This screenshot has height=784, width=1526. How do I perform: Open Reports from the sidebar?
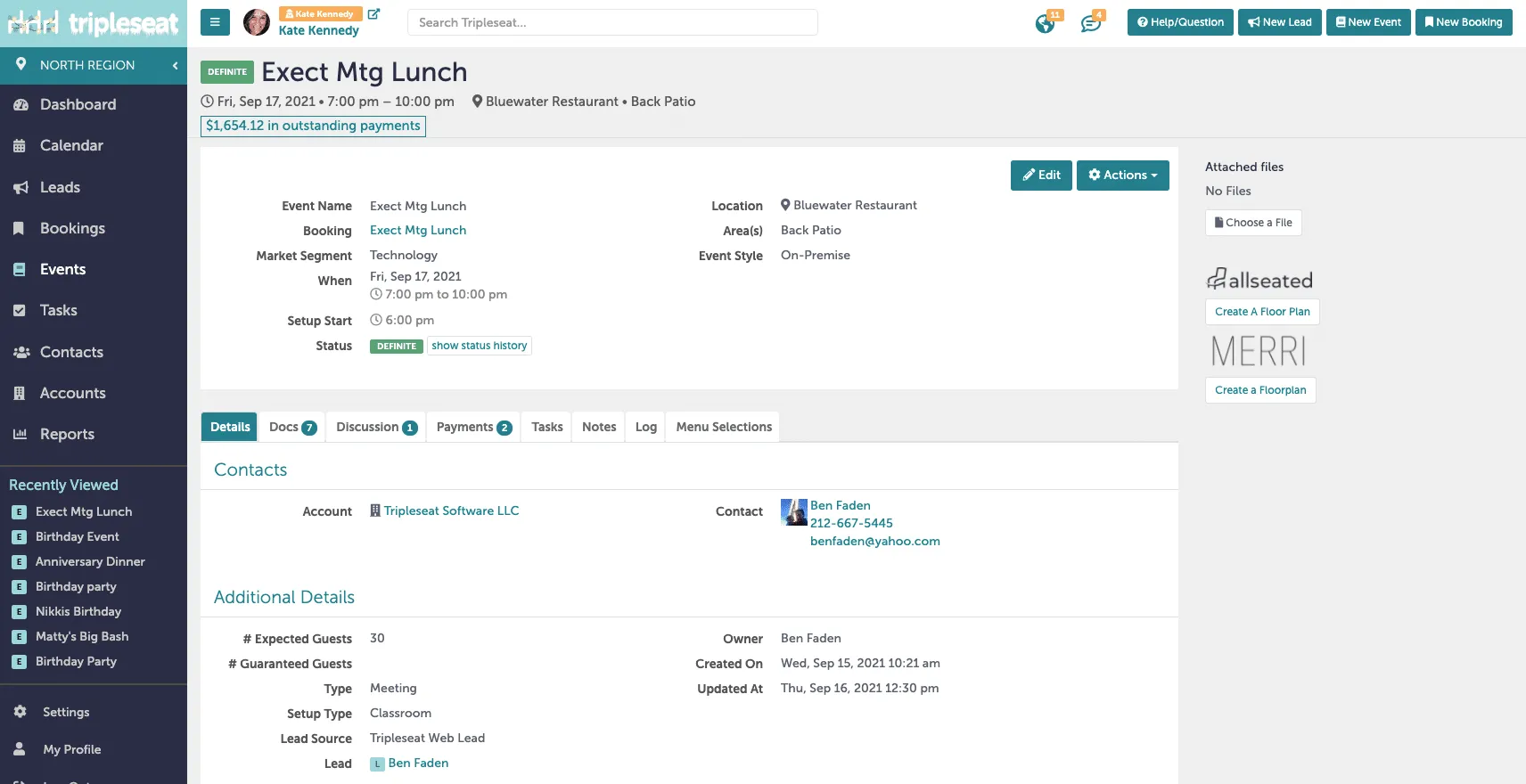[x=67, y=434]
